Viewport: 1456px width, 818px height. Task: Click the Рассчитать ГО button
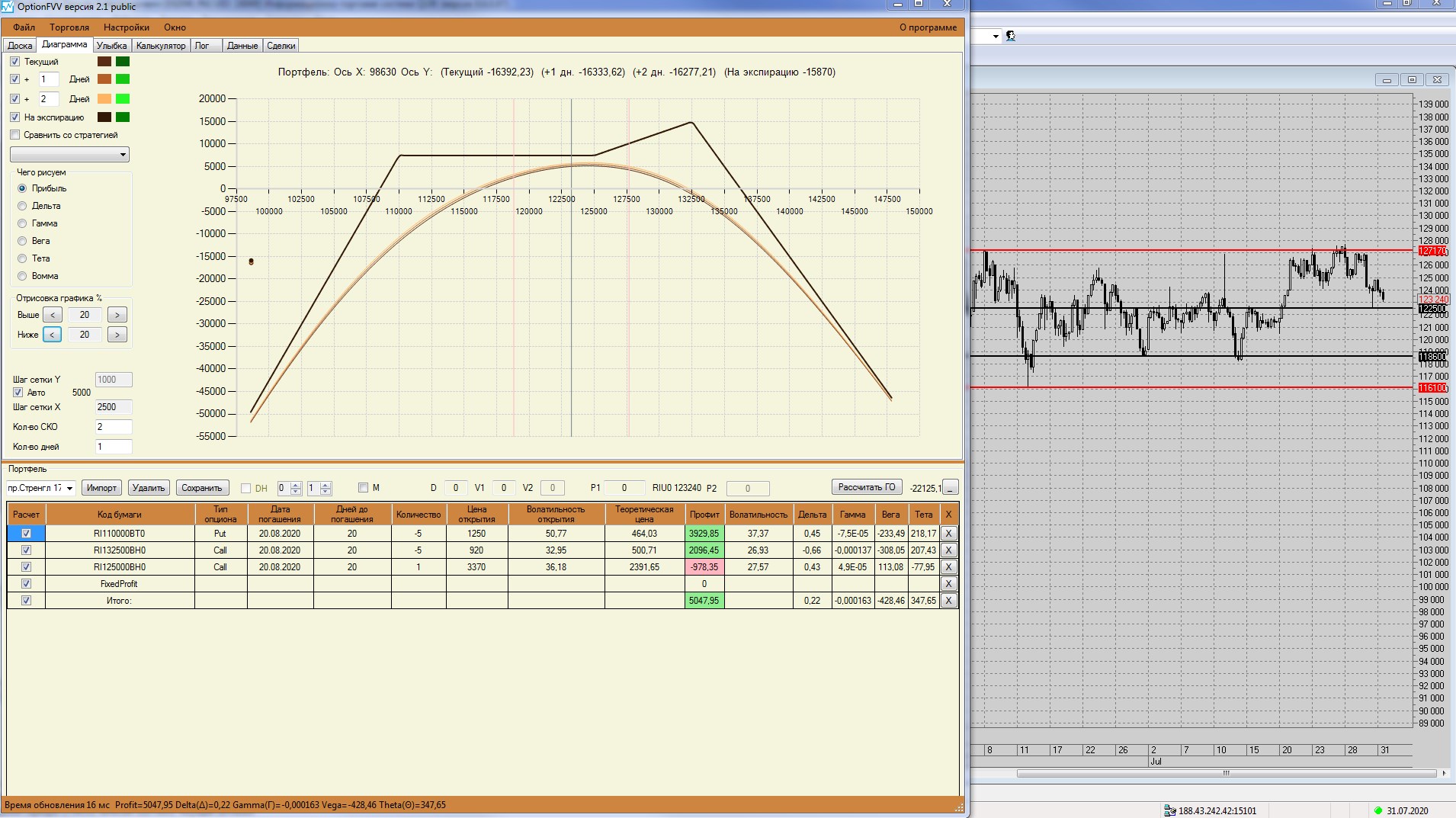[867, 487]
